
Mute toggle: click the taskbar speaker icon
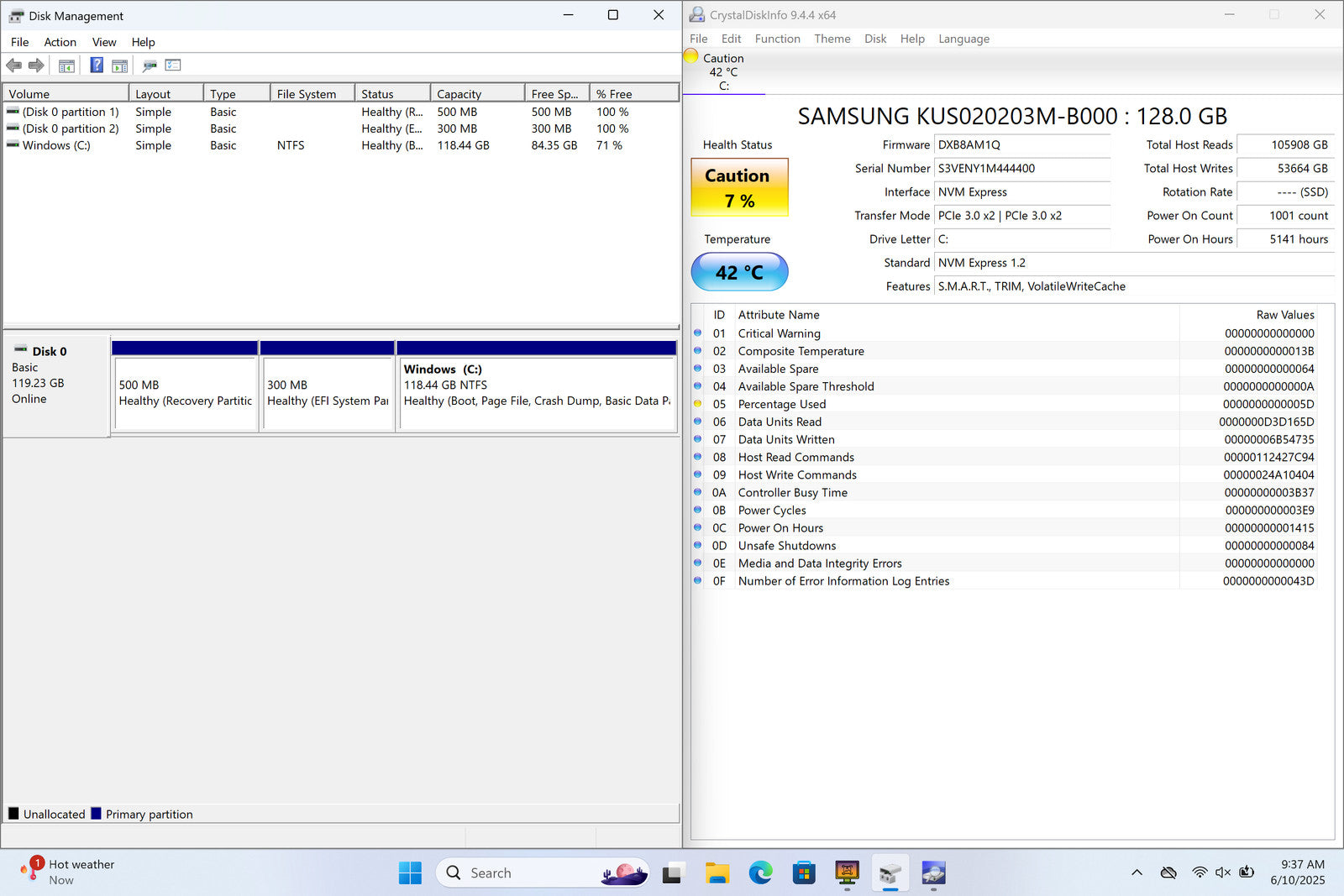click(x=1222, y=872)
